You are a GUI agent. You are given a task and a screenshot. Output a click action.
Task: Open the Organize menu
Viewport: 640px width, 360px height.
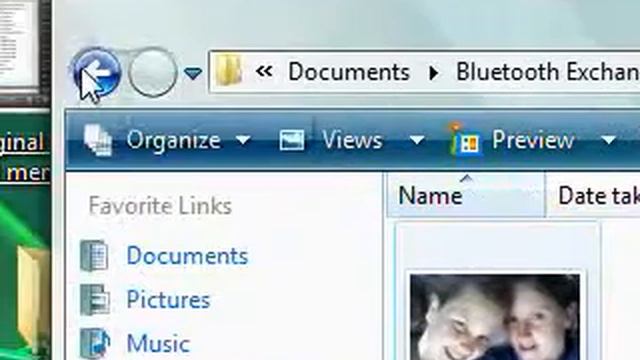click(173, 140)
